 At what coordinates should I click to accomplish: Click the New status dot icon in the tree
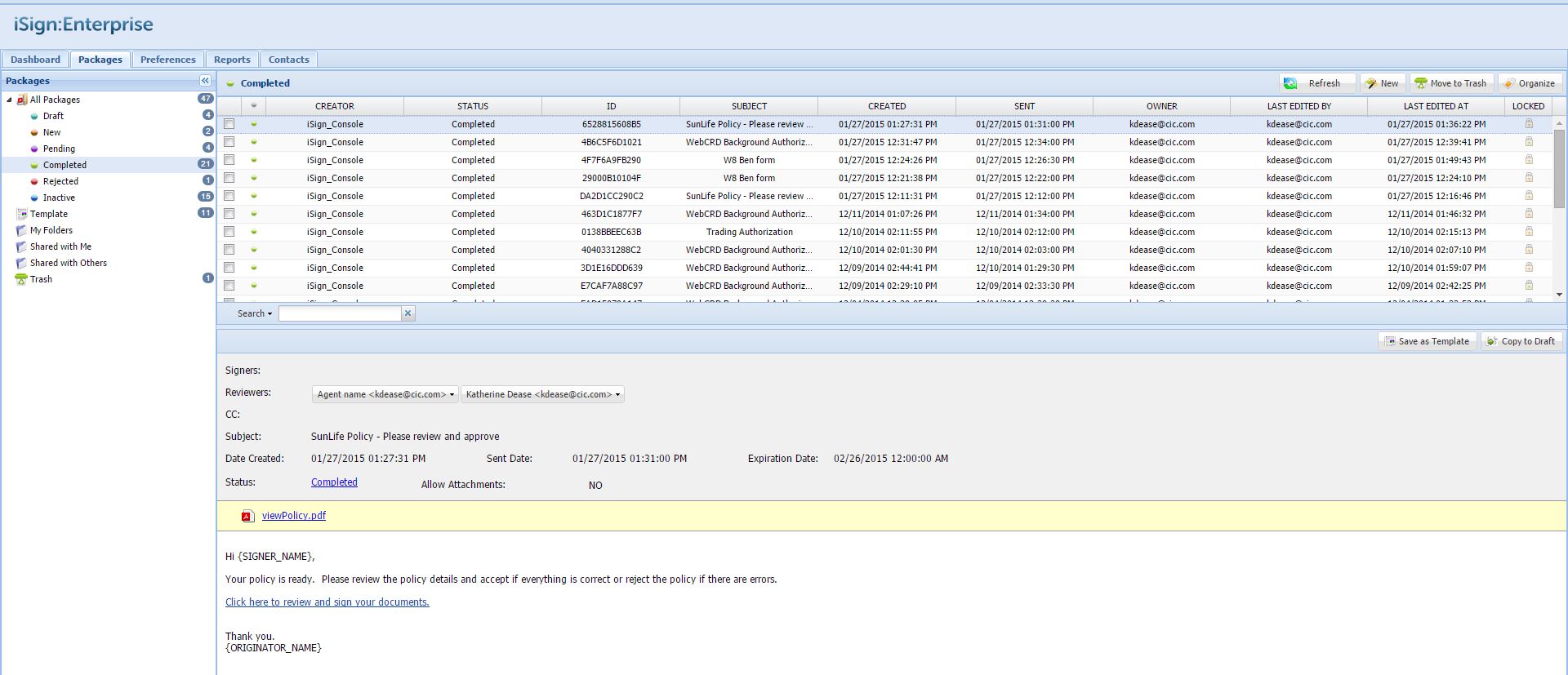(34, 132)
